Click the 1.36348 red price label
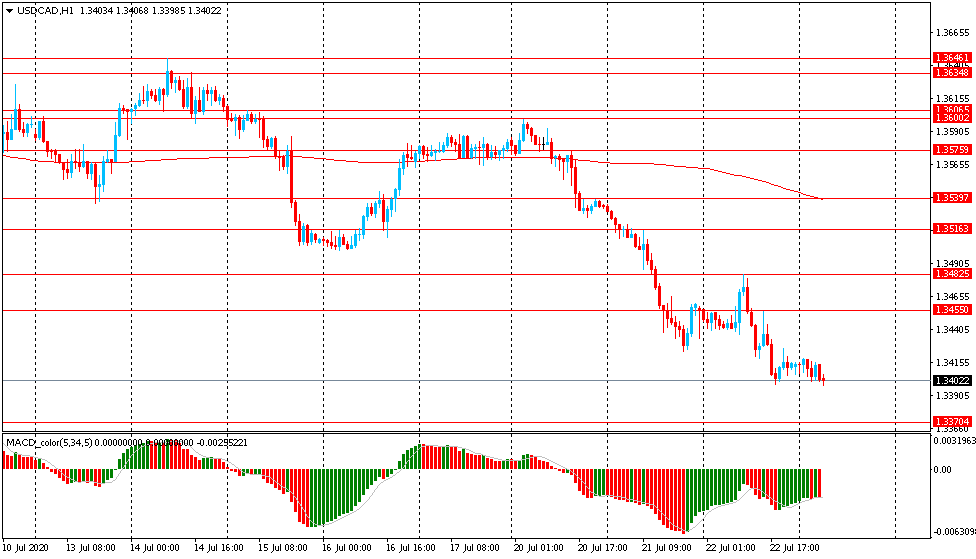Viewport: 976px width, 559px height. click(x=951, y=72)
